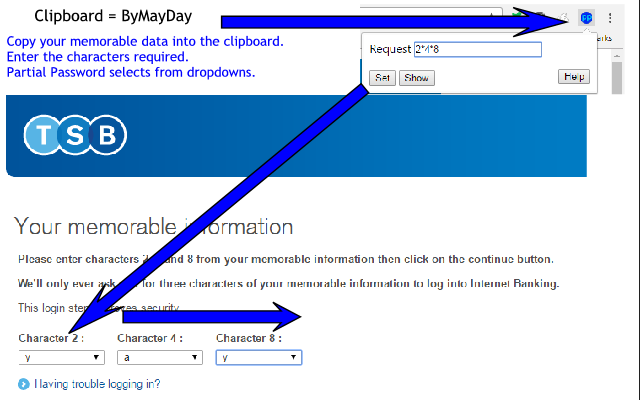Click 'Having trouble logging in?' link

point(97,384)
